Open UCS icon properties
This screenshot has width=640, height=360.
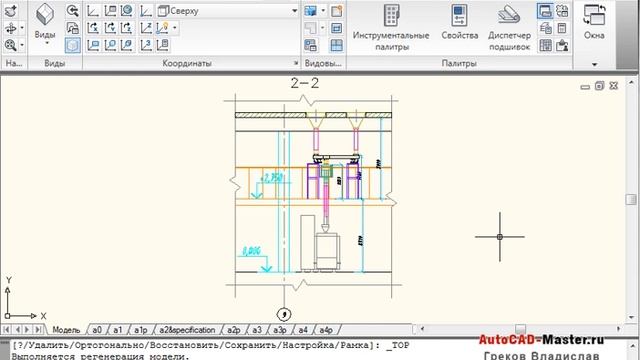pyautogui.click(x=163, y=45)
